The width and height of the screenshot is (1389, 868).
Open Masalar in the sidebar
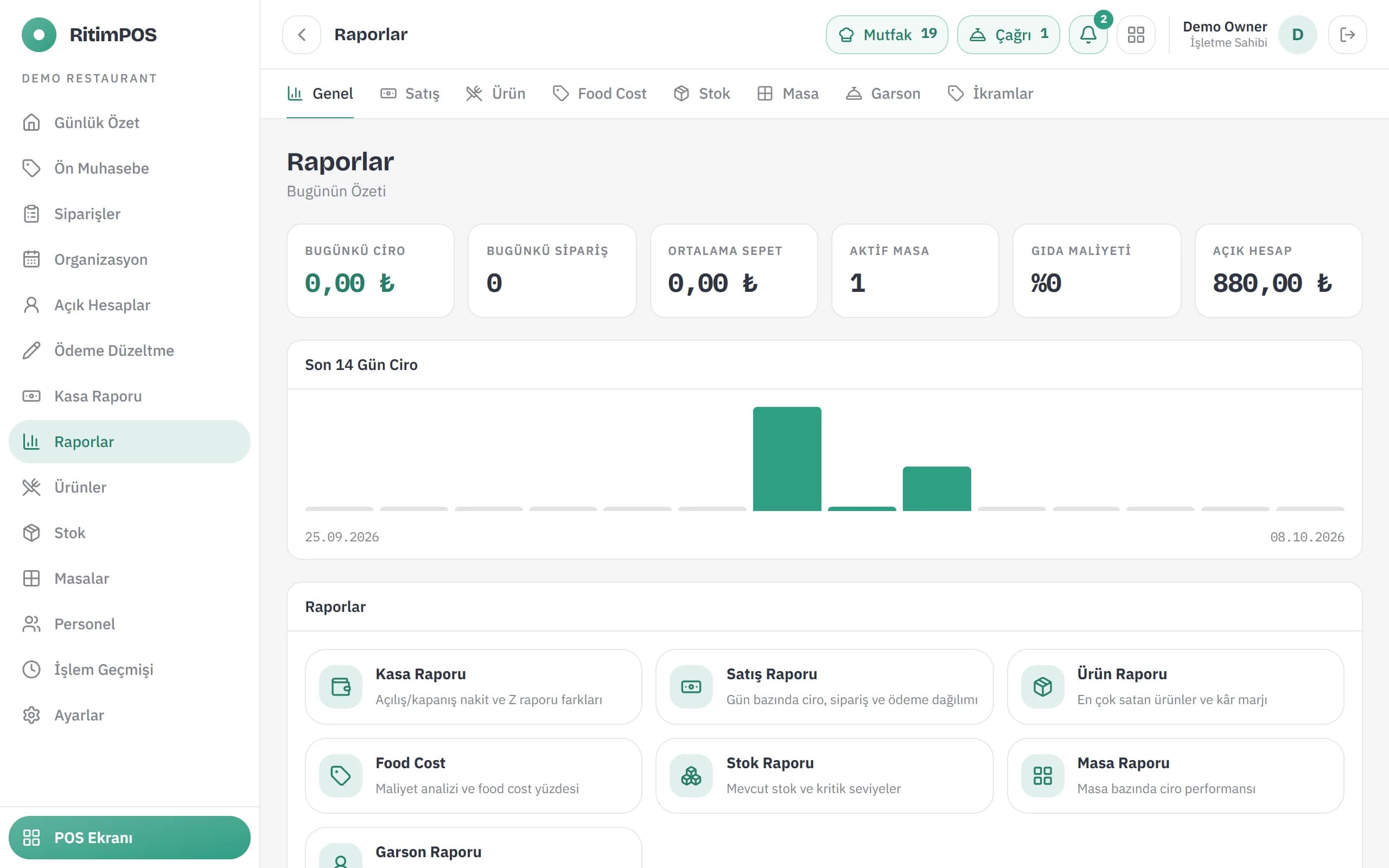(130, 578)
